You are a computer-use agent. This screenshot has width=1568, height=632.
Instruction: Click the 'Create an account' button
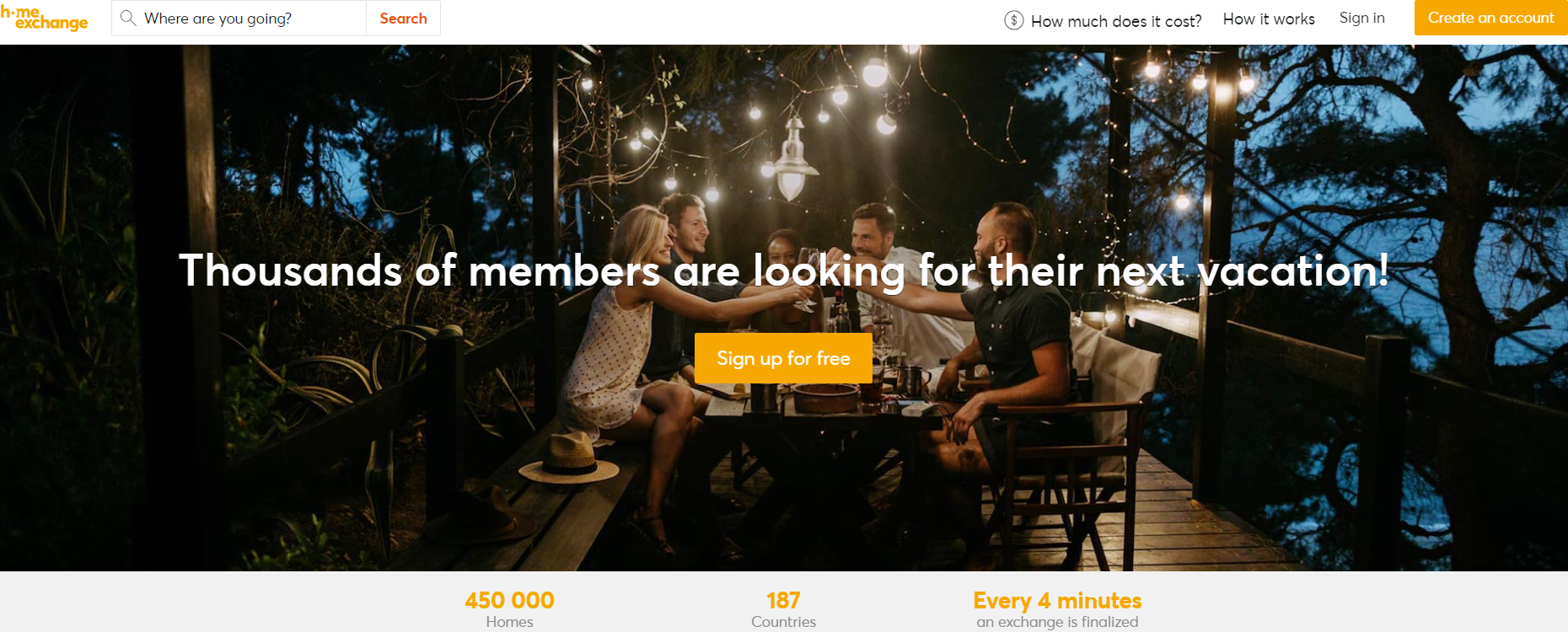click(1490, 18)
